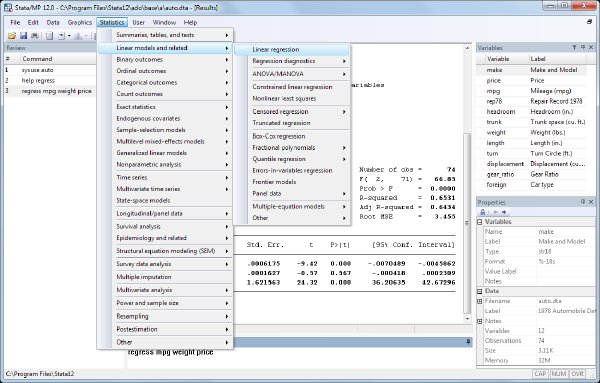Image resolution: width=600 pixels, height=383 pixels.
Task: Click the Print results toolbar icon
Action: coord(35,36)
